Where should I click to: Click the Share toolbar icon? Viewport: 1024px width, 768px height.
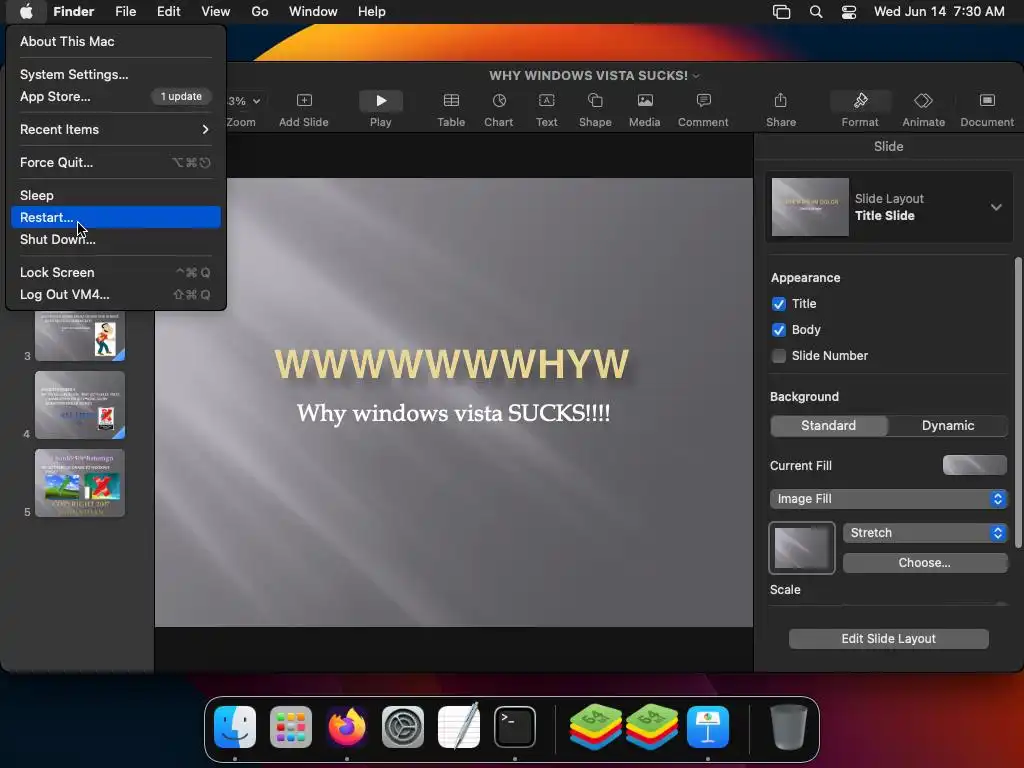pos(780,101)
